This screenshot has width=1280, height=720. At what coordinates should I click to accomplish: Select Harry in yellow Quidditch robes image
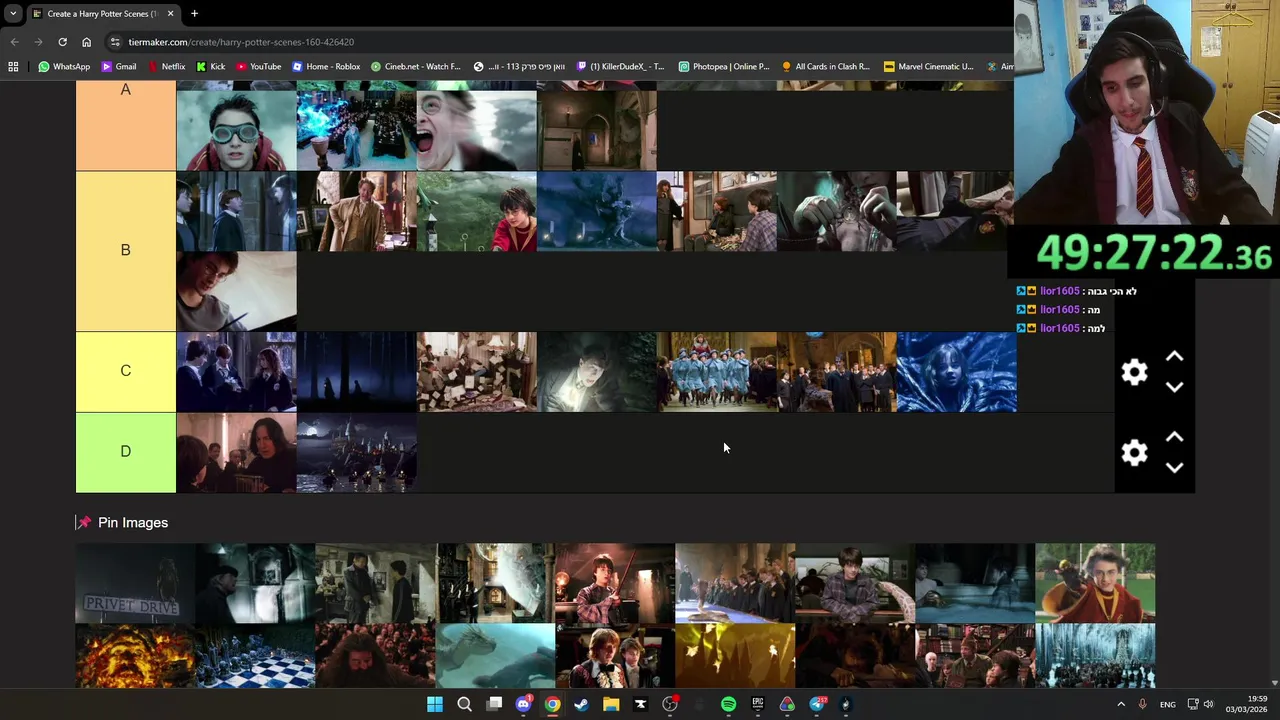[1095, 584]
